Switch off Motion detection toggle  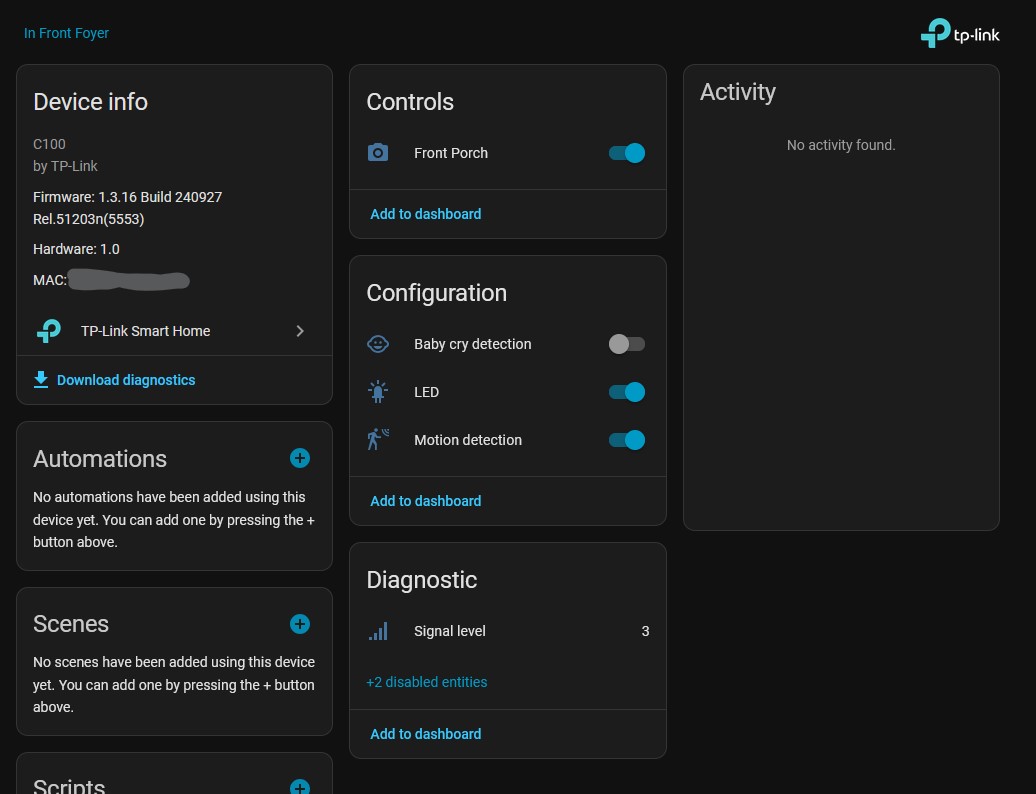(627, 440)
